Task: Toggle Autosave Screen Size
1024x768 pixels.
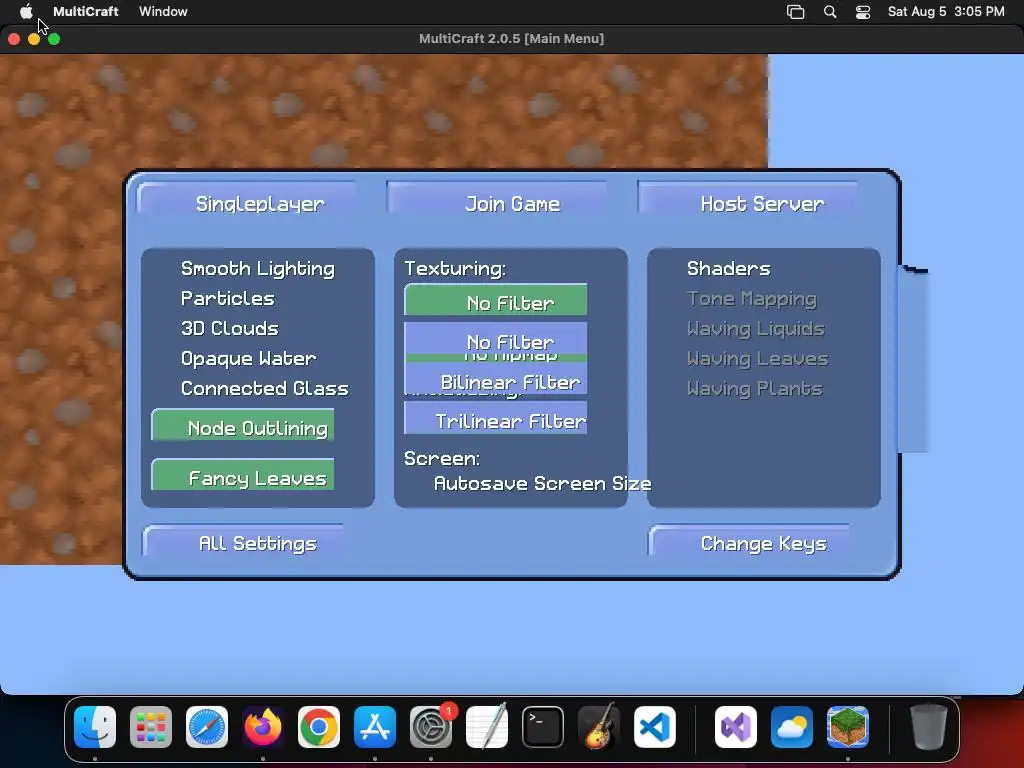Action: pyautogui.click(x=543, y=483)
